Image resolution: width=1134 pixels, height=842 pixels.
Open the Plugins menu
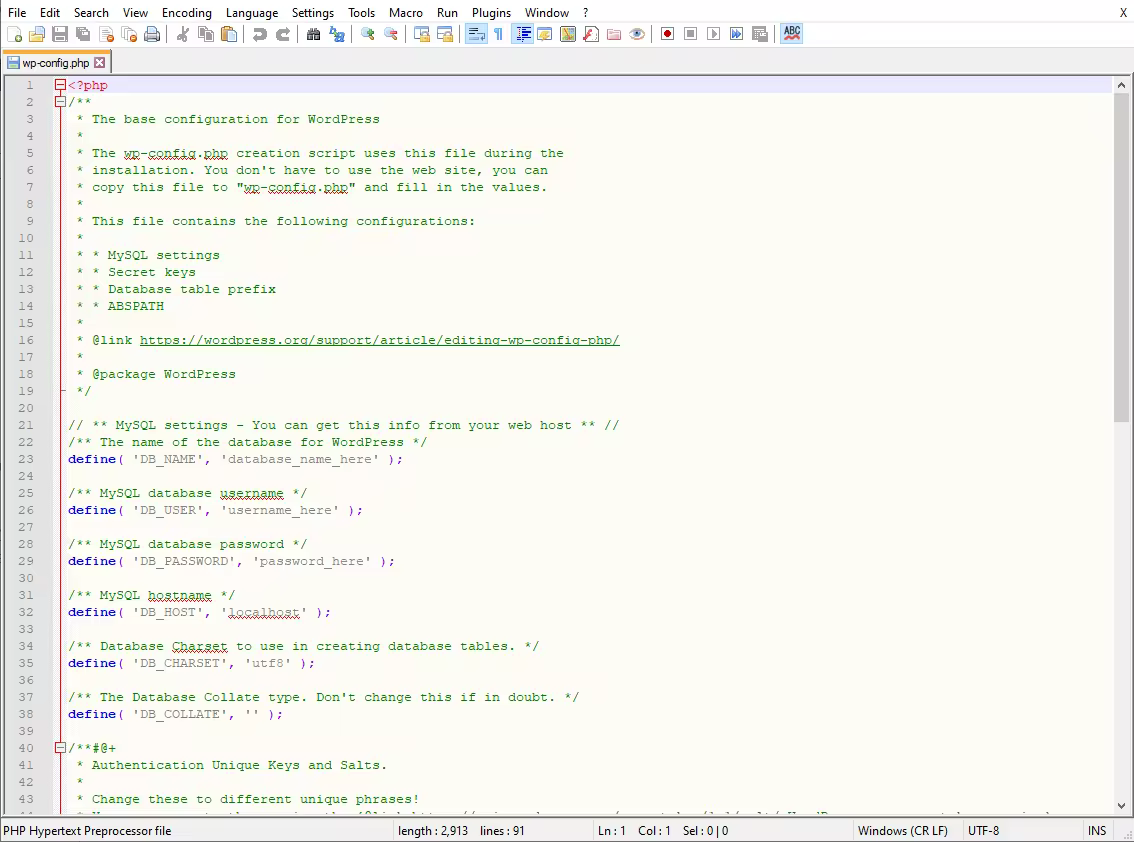coord(491,12)
